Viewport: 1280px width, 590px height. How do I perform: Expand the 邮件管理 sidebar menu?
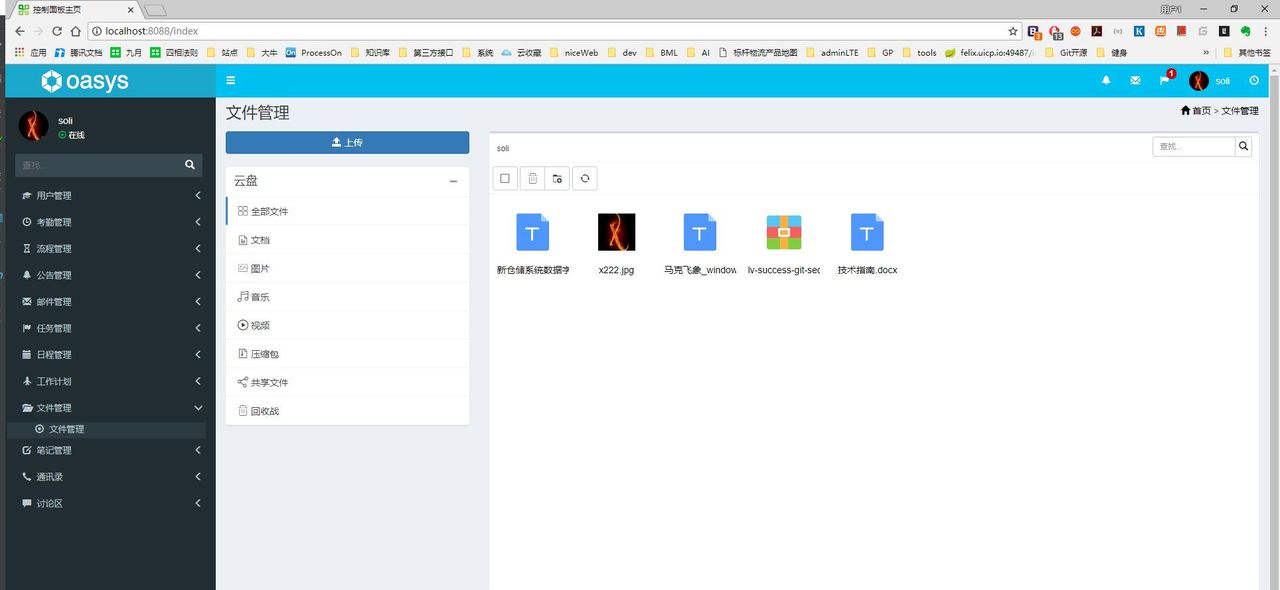point(110,302)
